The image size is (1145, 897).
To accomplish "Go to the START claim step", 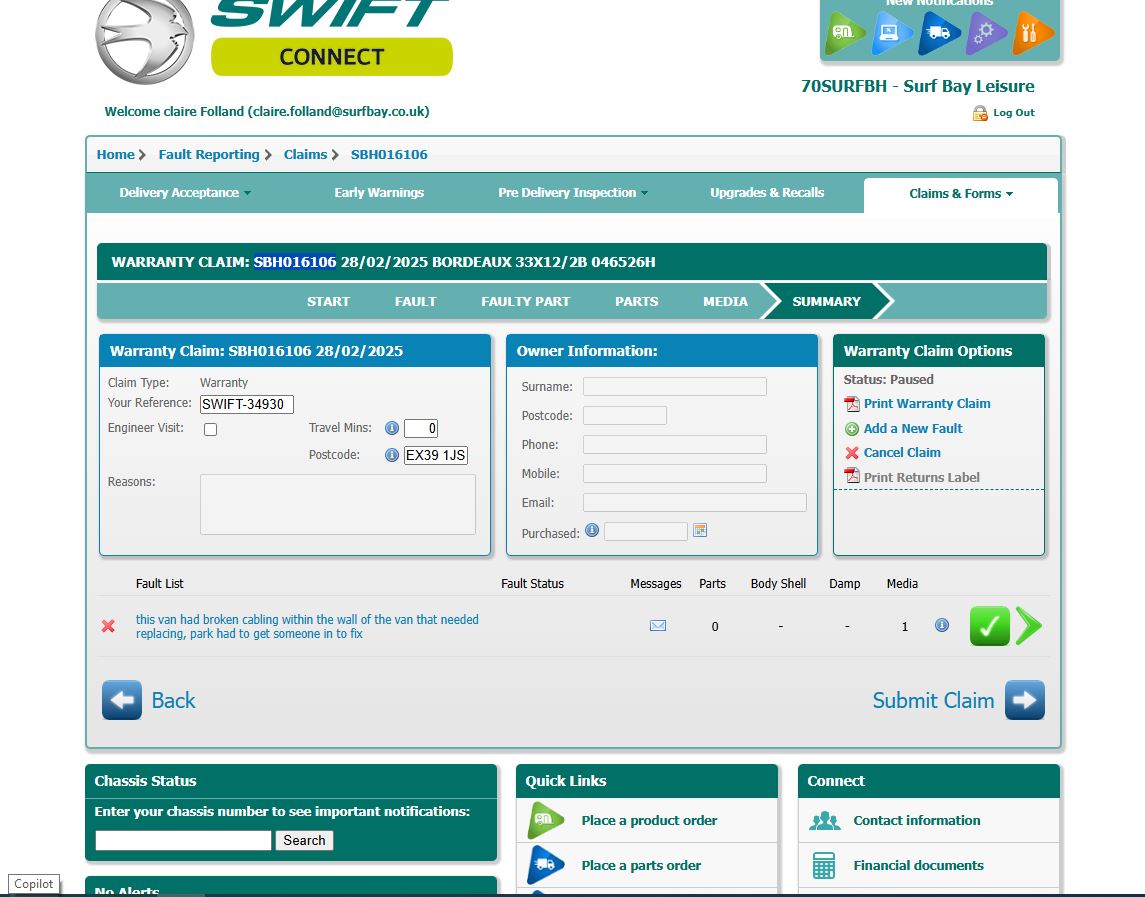I will click(x=328, y=302).
